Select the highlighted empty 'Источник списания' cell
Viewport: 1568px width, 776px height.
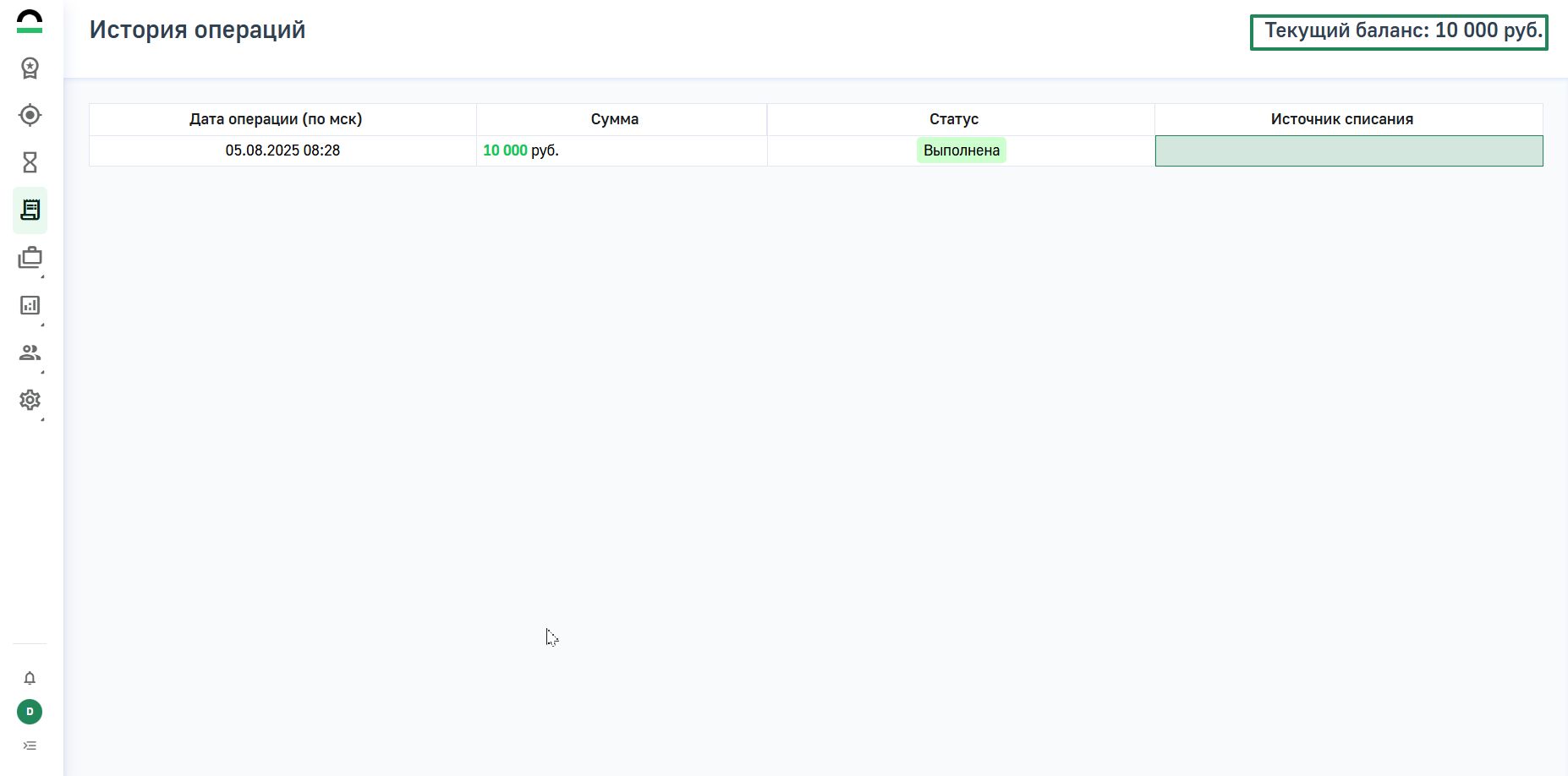point(1349,151)
